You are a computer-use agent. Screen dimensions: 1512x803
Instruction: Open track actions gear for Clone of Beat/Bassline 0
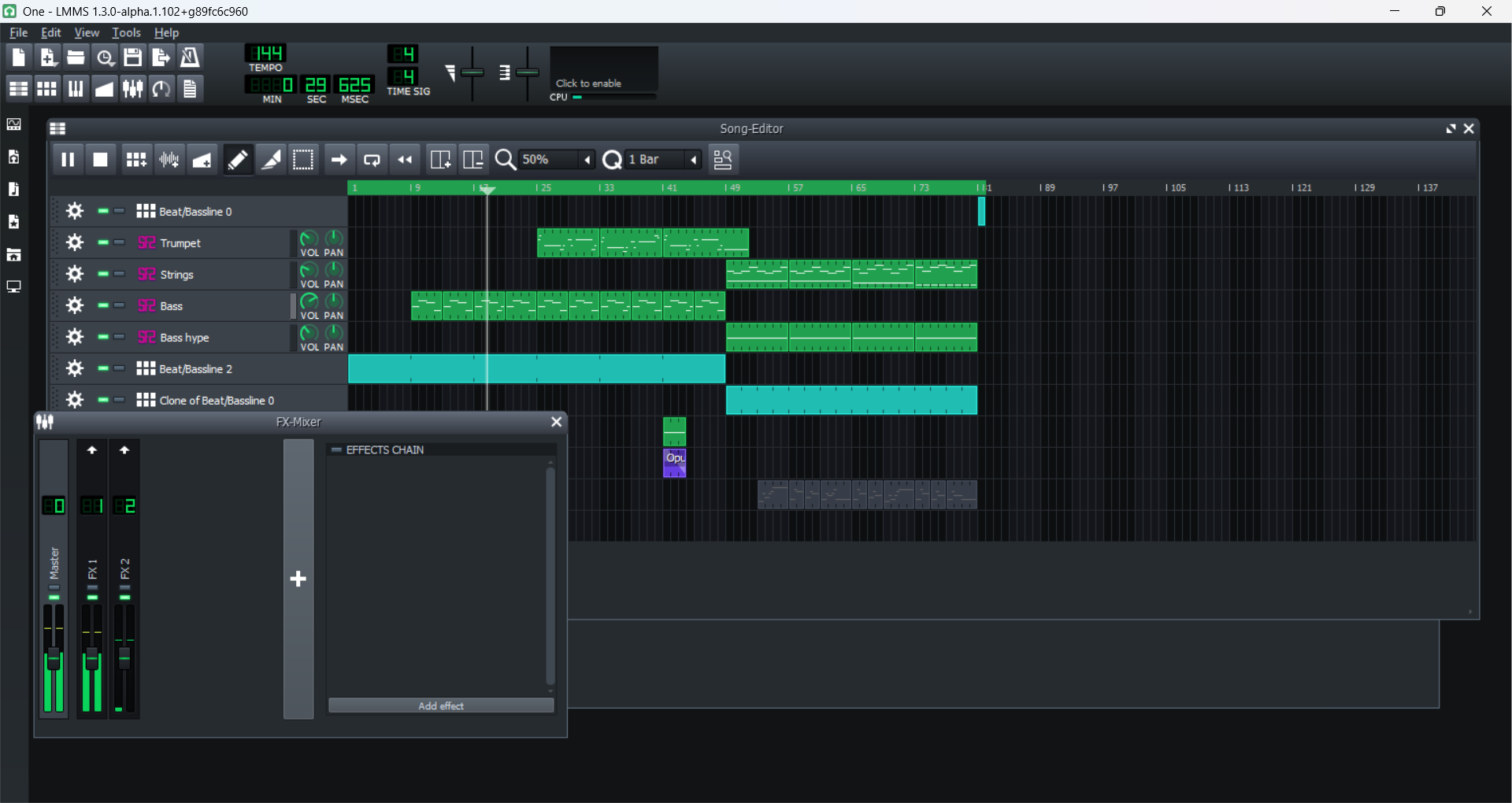coord(75,400)
